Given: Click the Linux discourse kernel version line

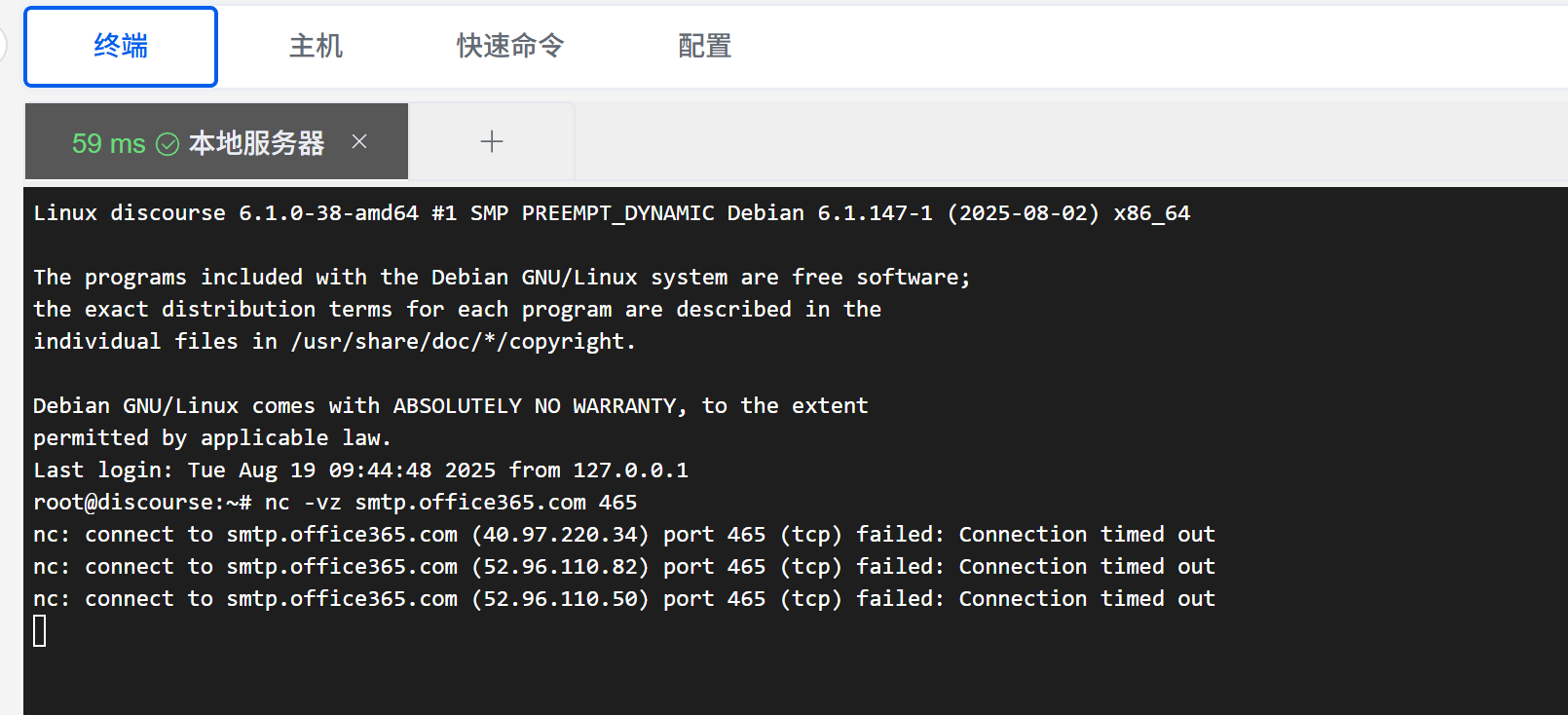Looking at the screenshot, I should (612, 213).
